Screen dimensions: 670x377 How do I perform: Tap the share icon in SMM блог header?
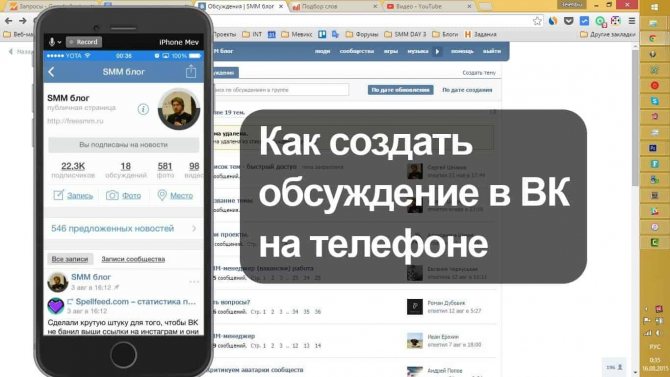[191, 71]
